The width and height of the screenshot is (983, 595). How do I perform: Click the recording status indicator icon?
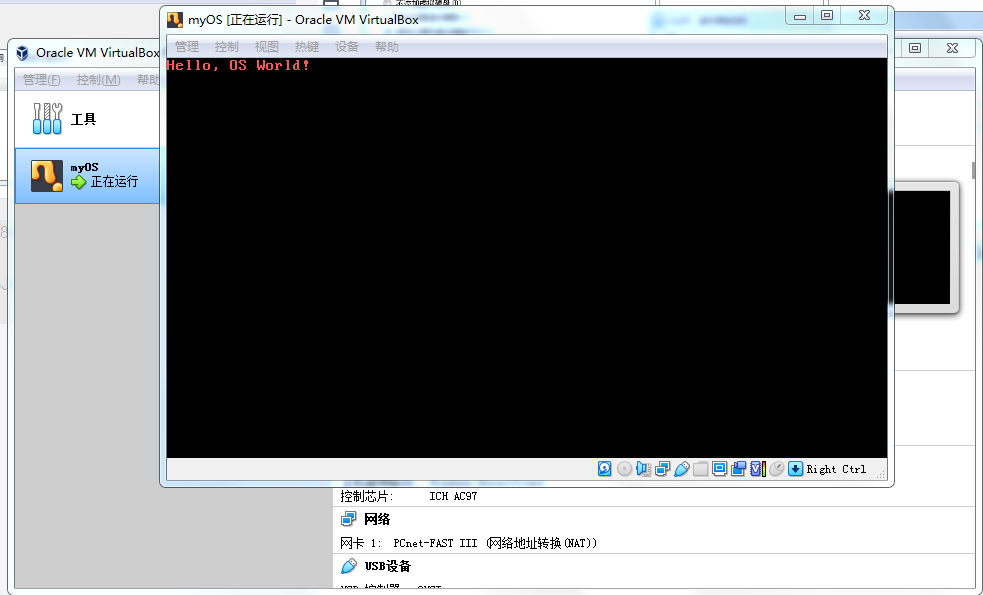pos(737,468)
